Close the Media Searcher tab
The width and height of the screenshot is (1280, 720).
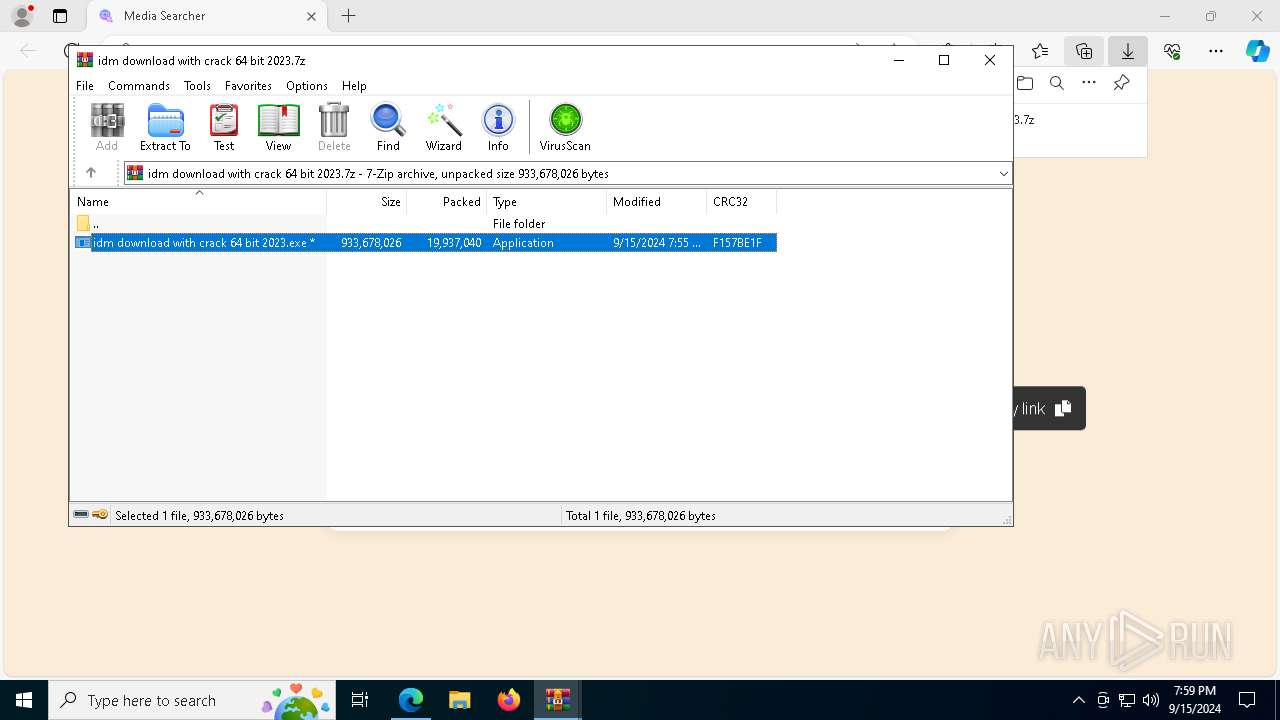coord(311,16)
